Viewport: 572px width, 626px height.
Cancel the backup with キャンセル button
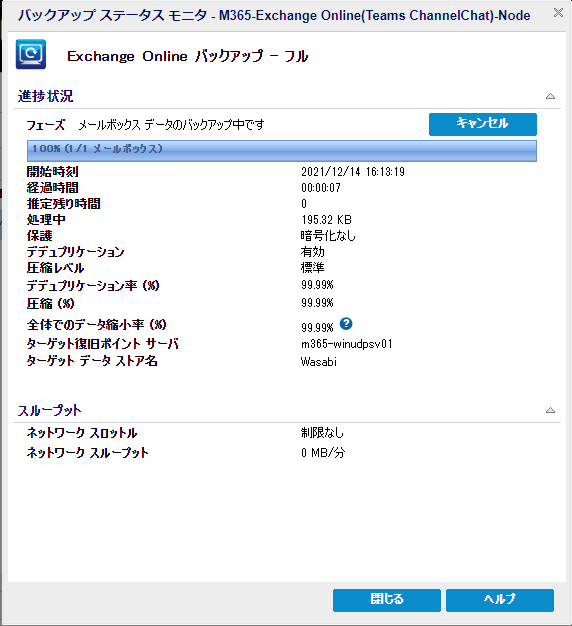tap(483, 124)
